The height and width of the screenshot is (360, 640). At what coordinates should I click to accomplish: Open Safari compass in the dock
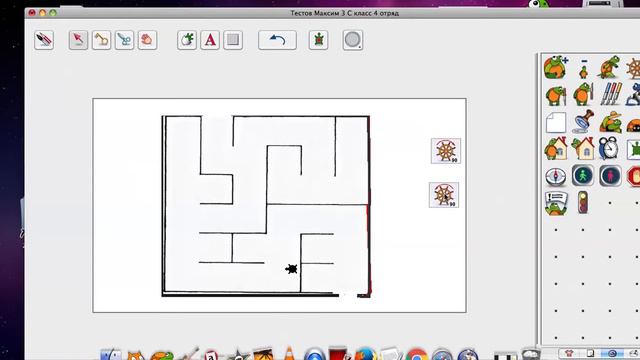click(x=442, y=354)
